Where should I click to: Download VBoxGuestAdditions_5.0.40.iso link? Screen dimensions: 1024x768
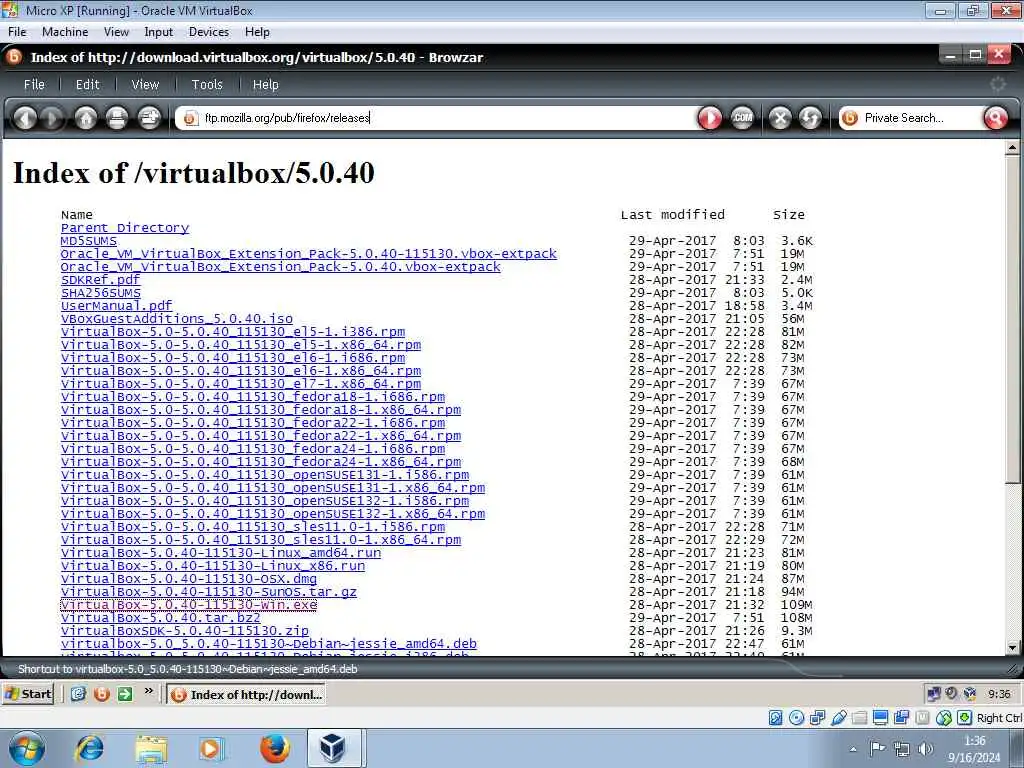pyautogui.click(x=177, y=319)
